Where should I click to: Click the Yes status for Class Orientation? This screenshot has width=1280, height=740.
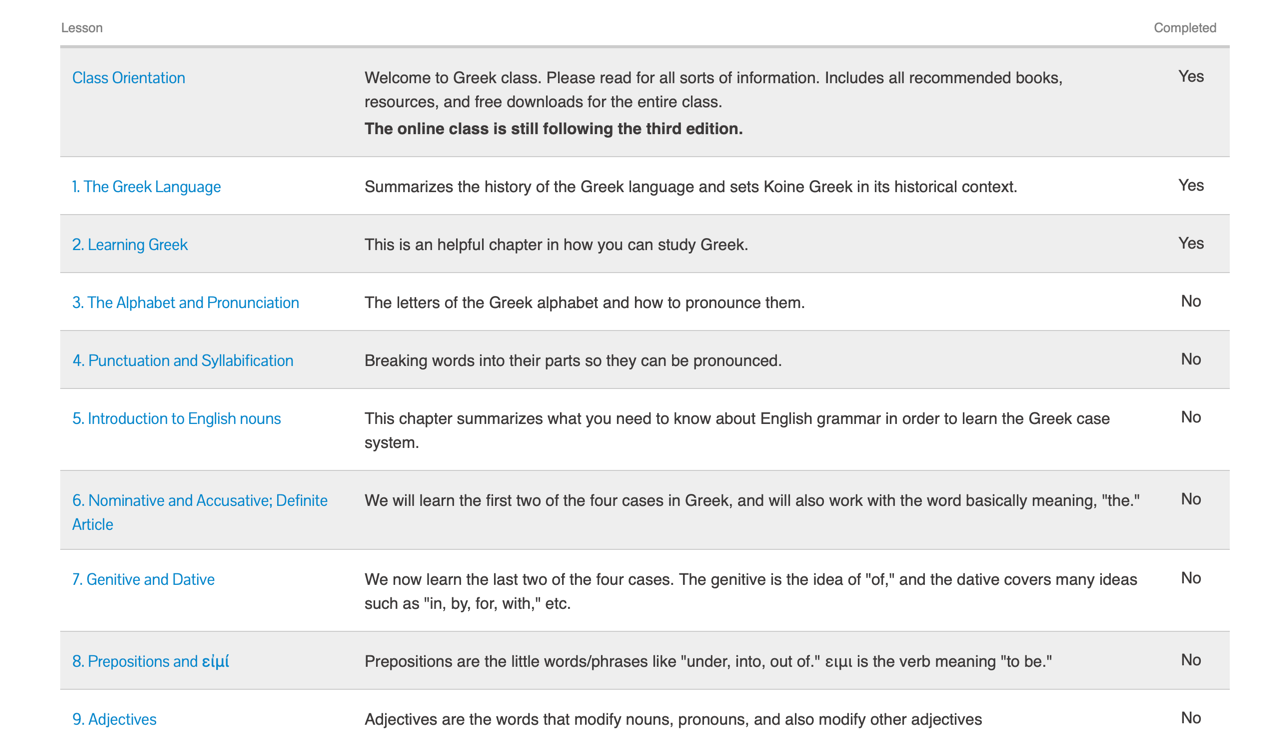pyautogui.click(x=1190, y=77)
